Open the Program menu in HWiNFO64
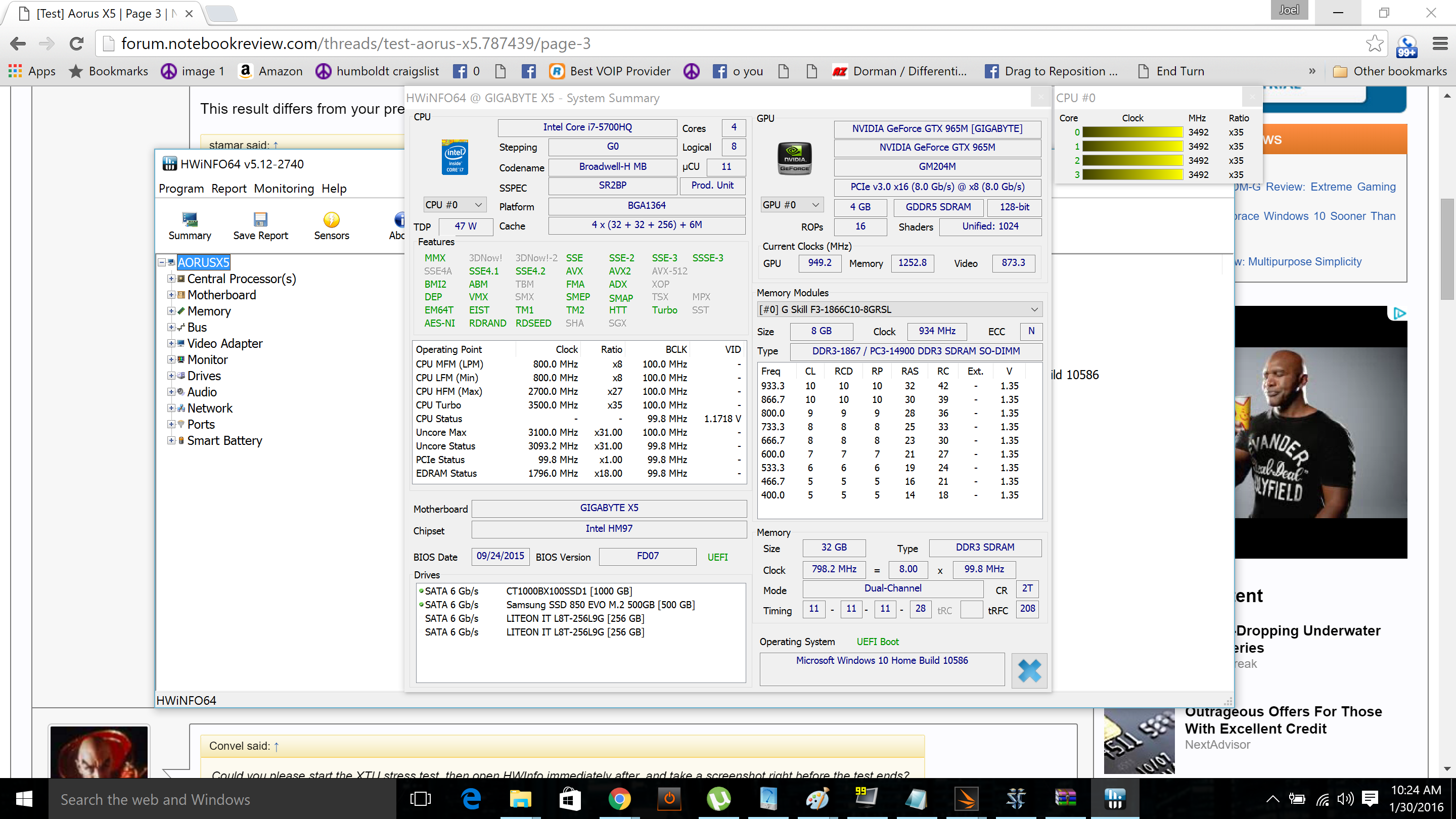The height and width of the screenshot is (819, 1456). [x=181, y=188]
